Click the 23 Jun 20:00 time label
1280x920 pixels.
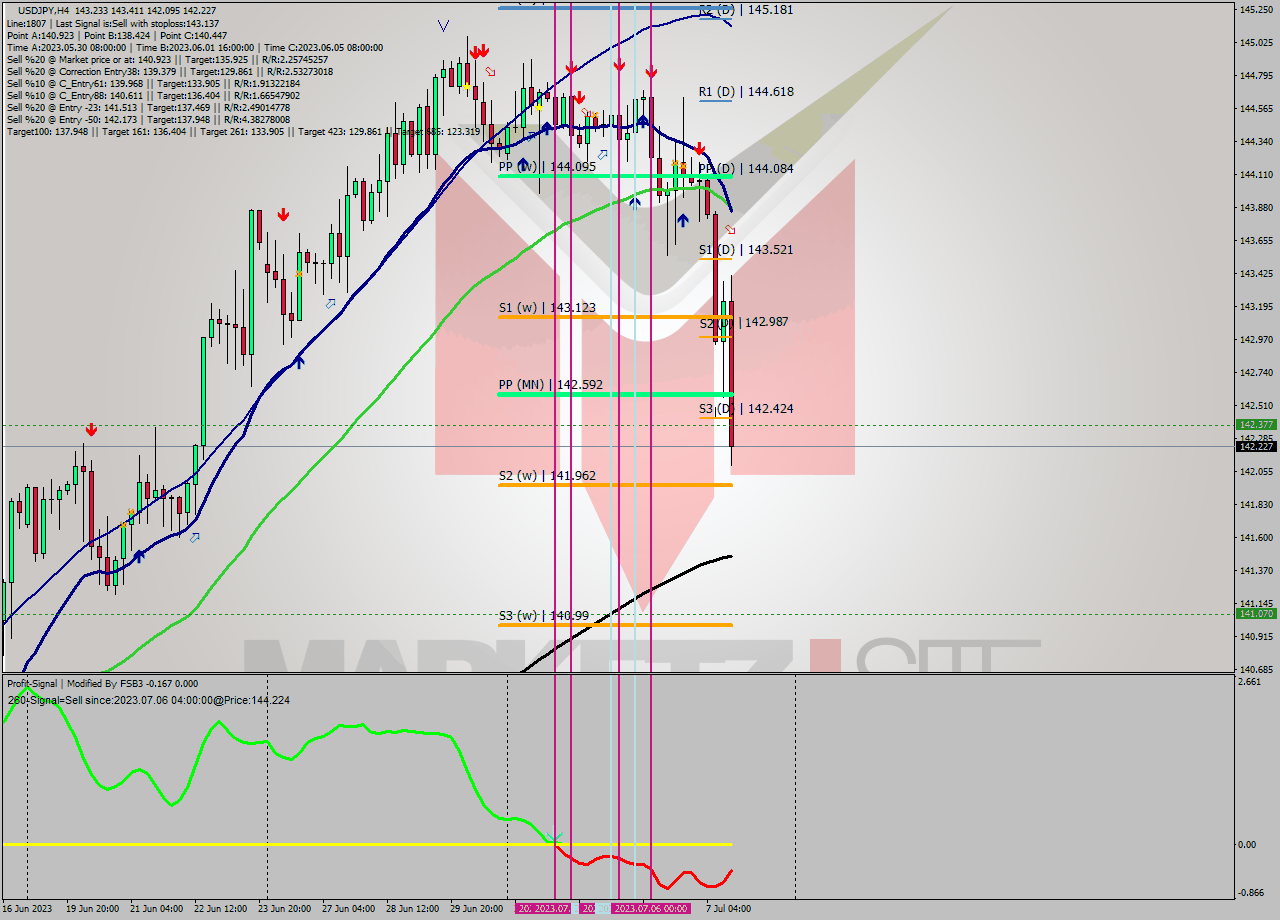(x=284, y=908)
